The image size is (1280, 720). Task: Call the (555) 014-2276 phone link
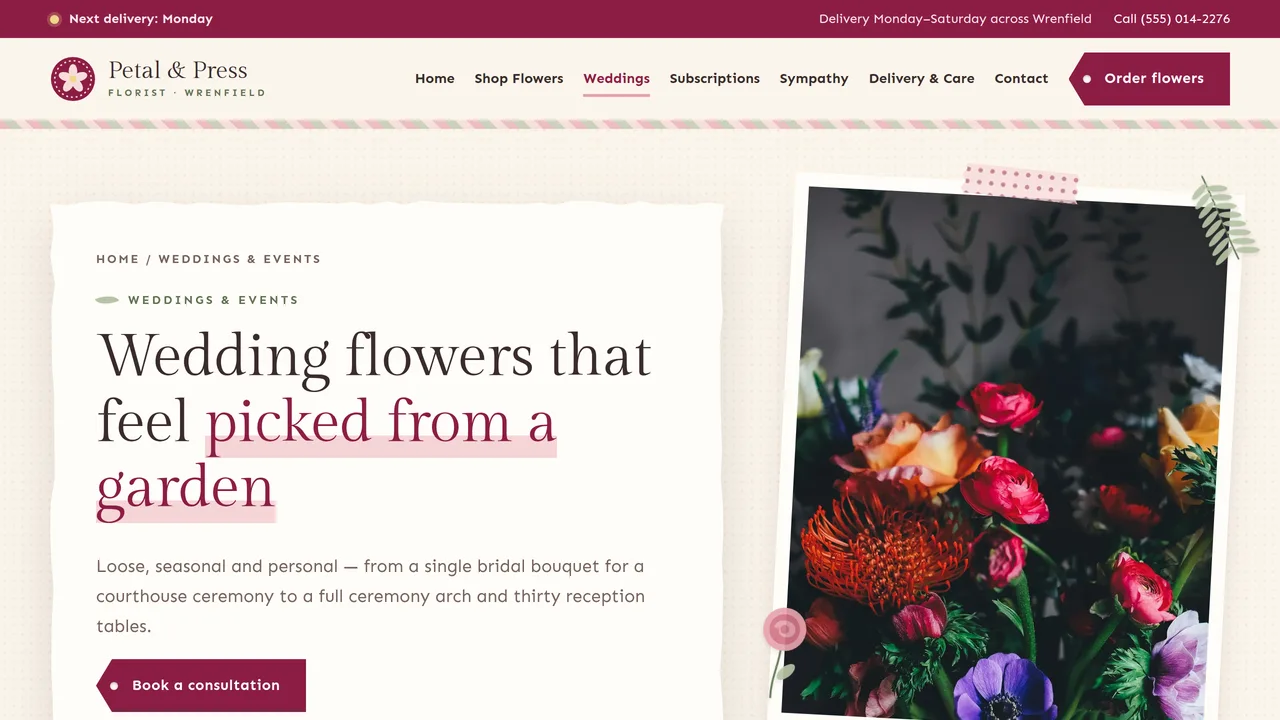click(x=1172, y=19)
